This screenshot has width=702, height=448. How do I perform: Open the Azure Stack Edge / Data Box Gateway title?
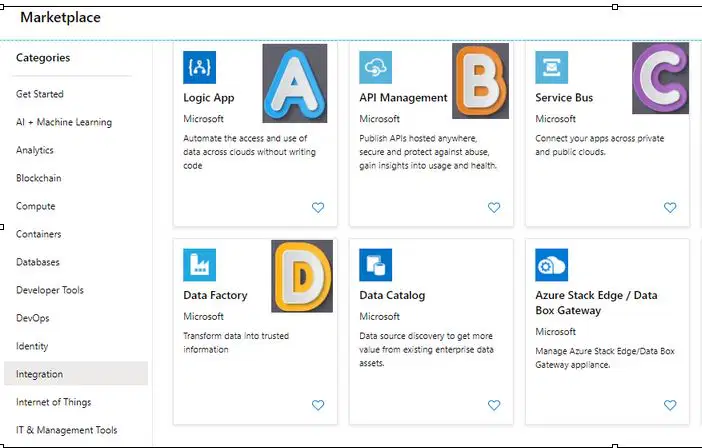tap(596, 303)
